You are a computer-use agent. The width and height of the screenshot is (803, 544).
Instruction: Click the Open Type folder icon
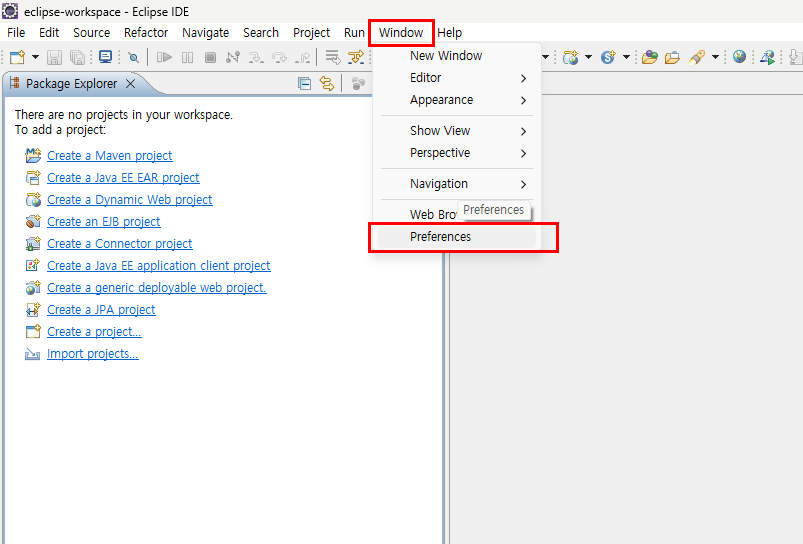(649, 57)
